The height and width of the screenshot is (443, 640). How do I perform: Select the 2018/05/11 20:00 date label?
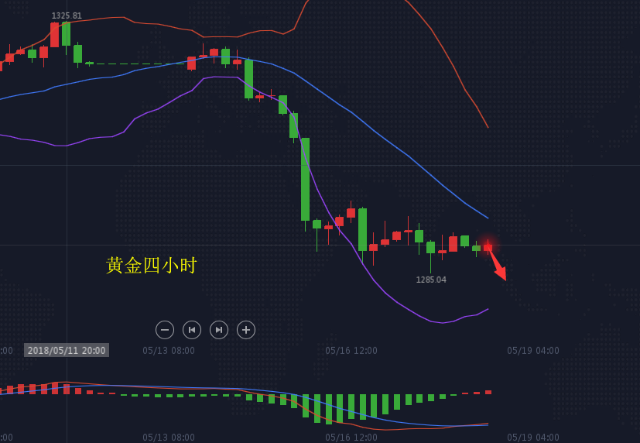coord(67,350)
